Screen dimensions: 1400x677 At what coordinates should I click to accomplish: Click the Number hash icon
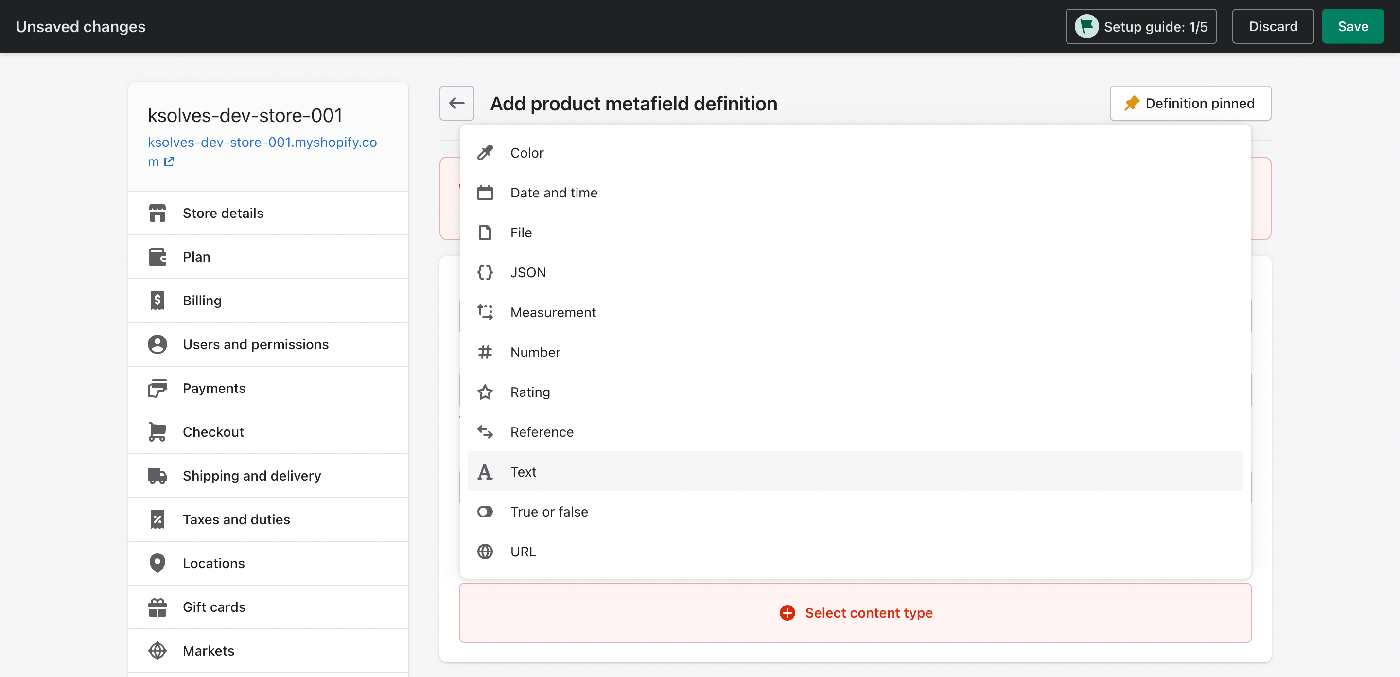[x=485, y=352]
